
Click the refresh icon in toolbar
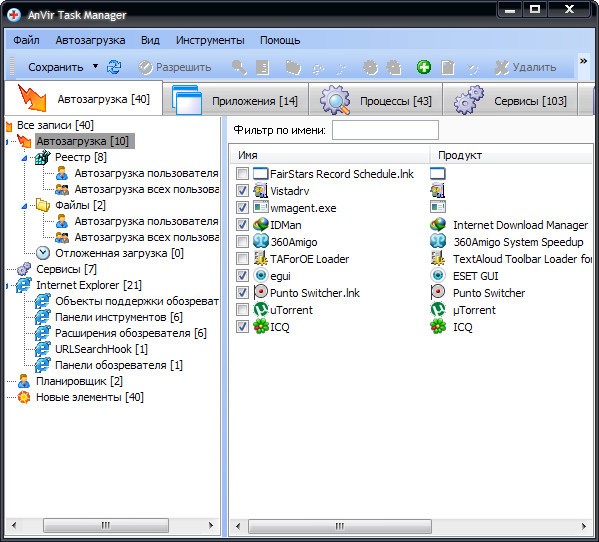[x=114, y=67]
